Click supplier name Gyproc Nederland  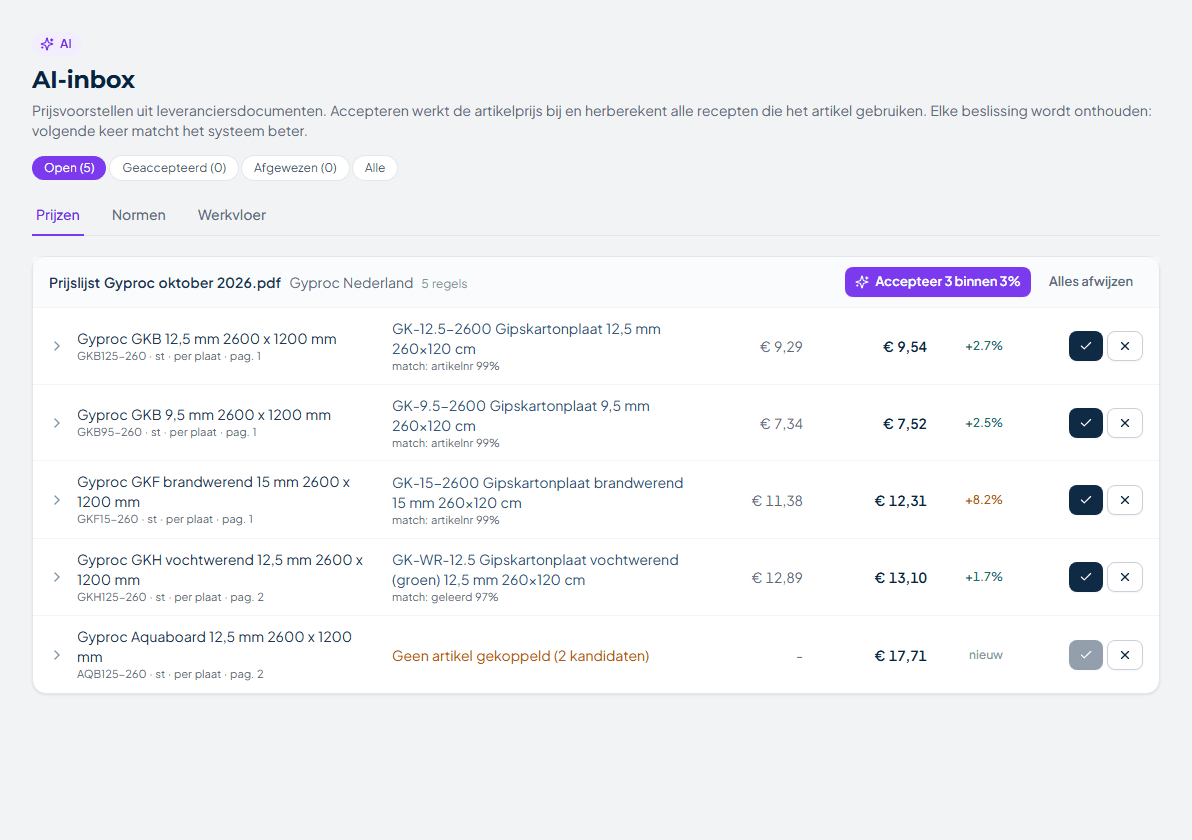tap(351, 284)
